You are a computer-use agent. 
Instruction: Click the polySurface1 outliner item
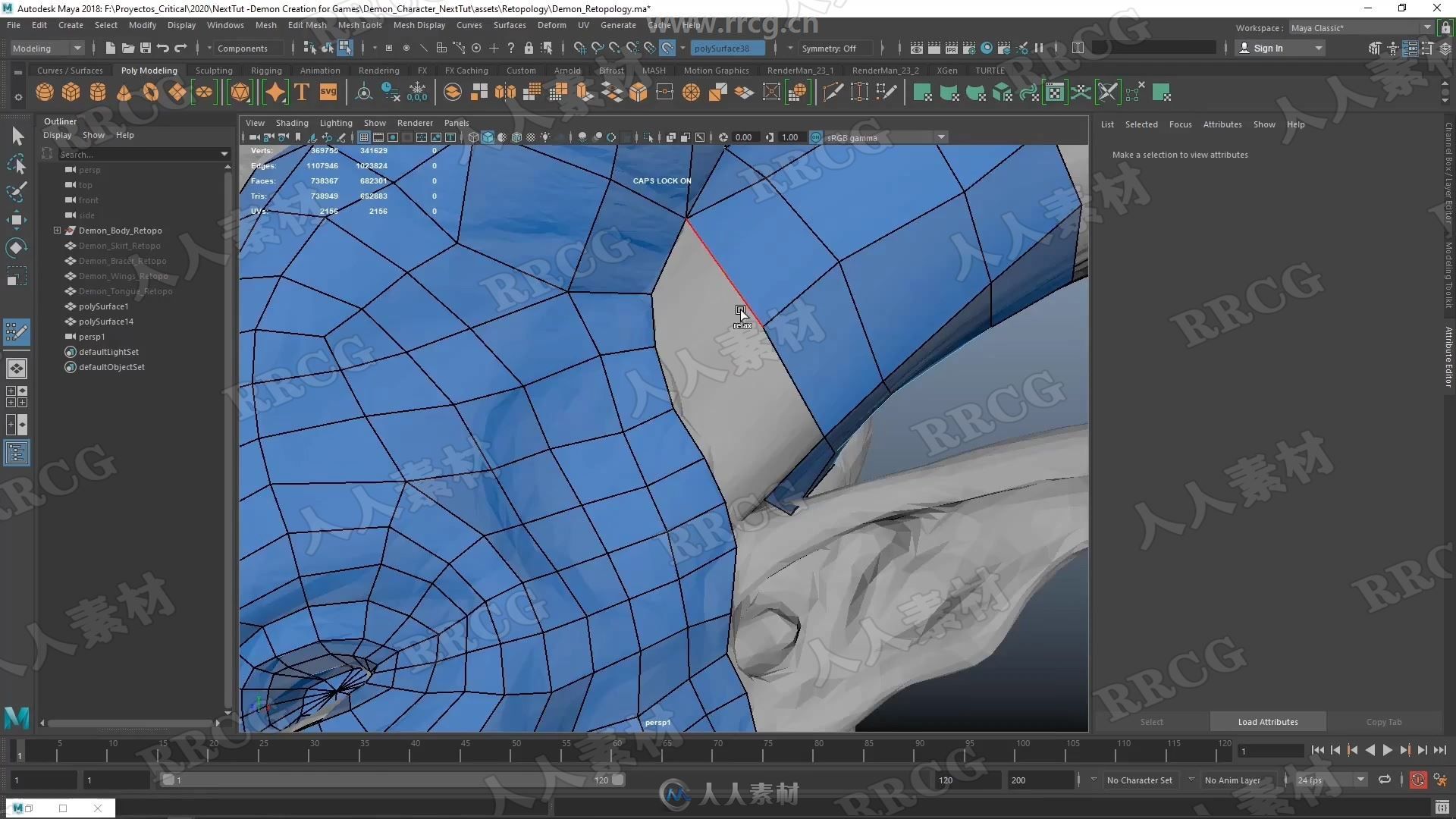tap(103, 305)
